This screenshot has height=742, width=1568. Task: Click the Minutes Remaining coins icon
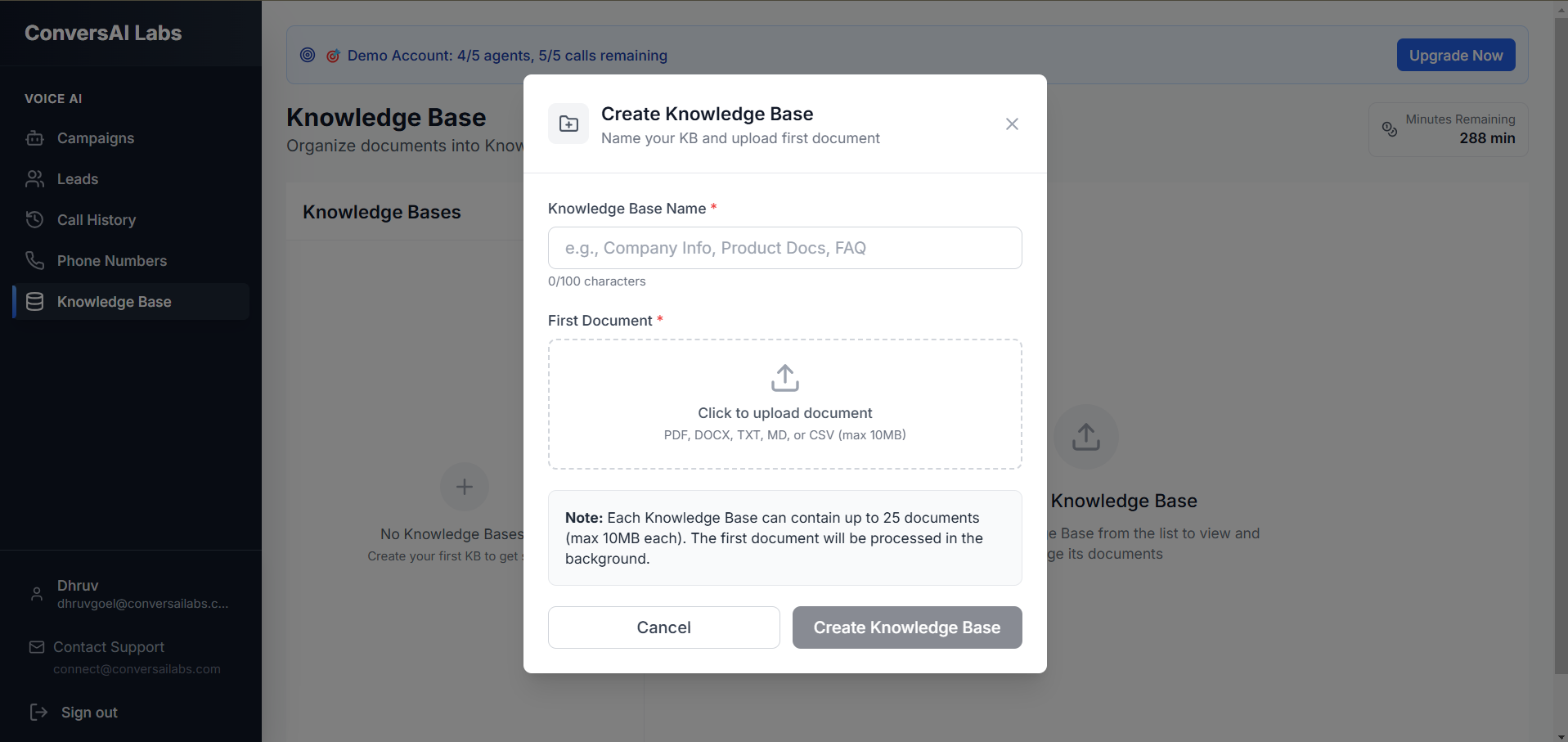(x=1390, y=129)
